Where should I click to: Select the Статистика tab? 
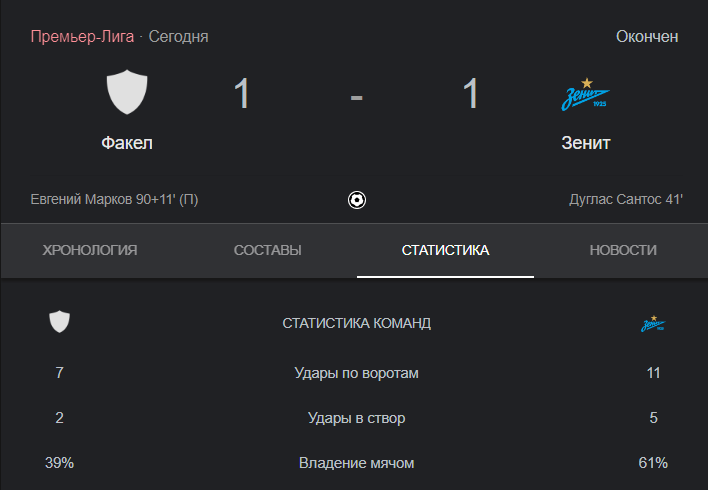coord(445,250)
